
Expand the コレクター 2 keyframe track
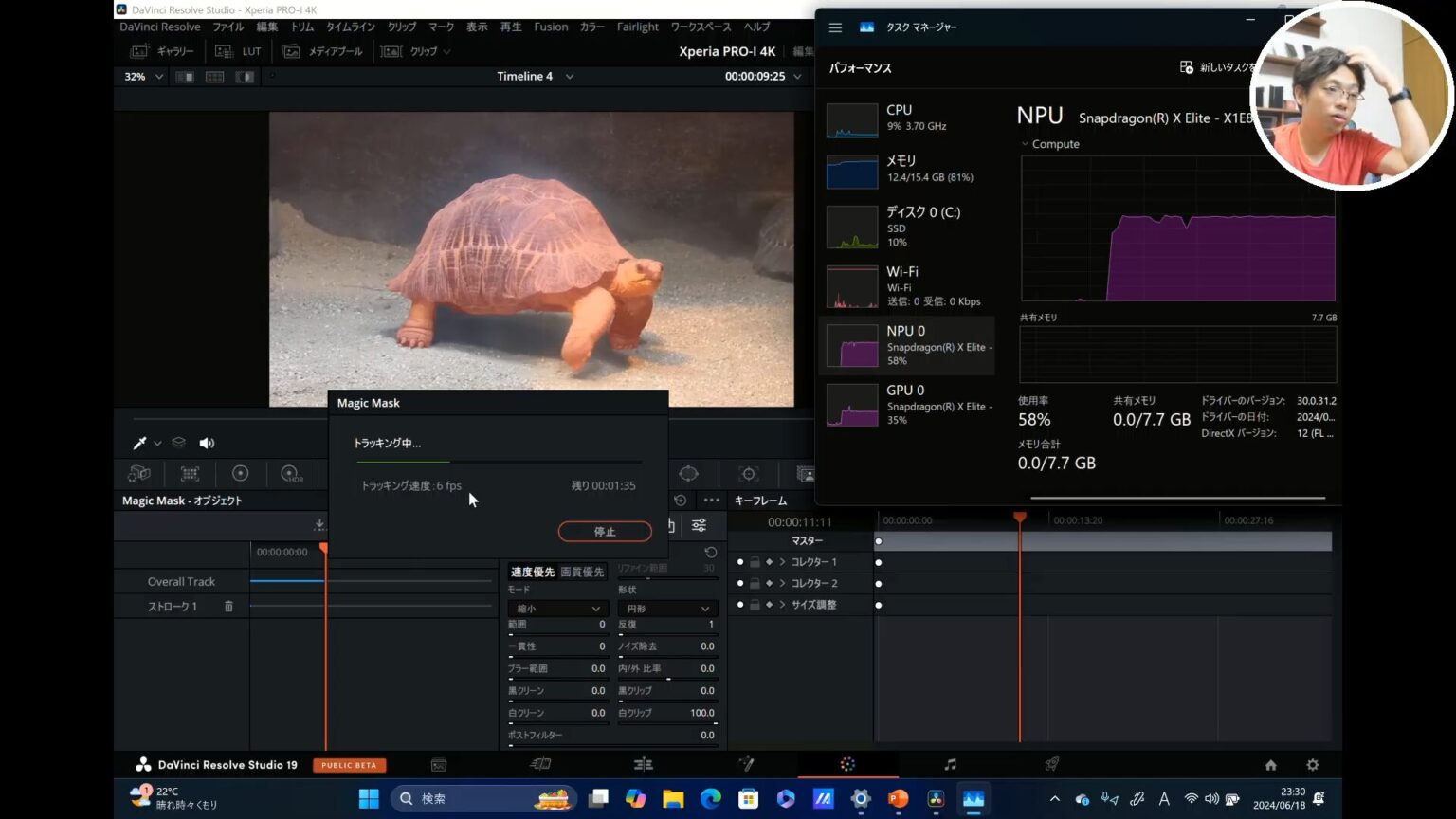782,584
